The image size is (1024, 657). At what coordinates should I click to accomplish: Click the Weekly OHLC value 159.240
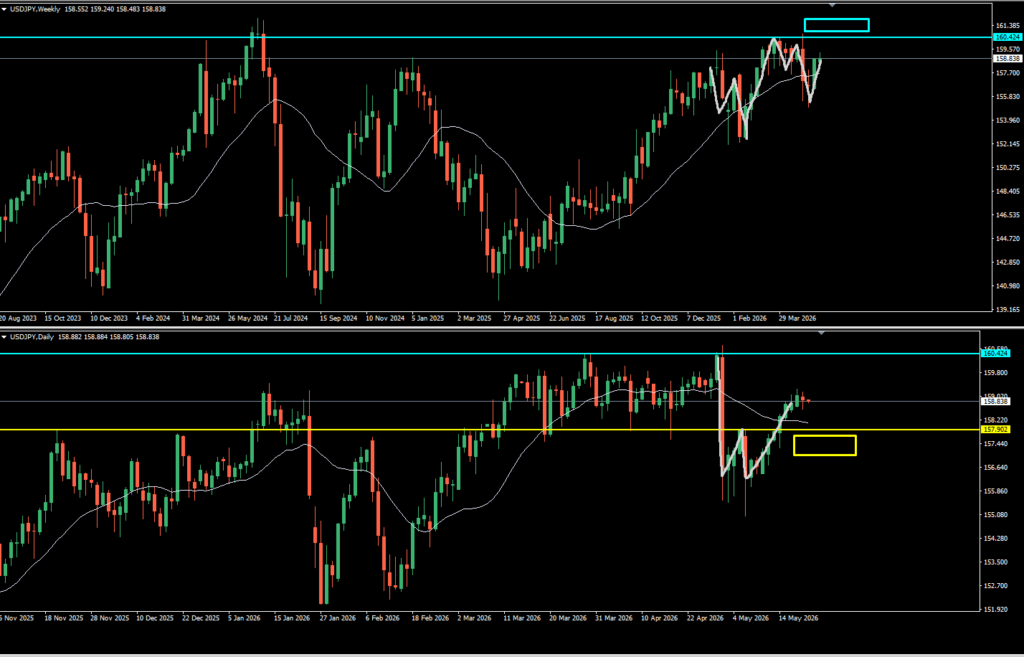pyautogui.click(x=103, y=9)
